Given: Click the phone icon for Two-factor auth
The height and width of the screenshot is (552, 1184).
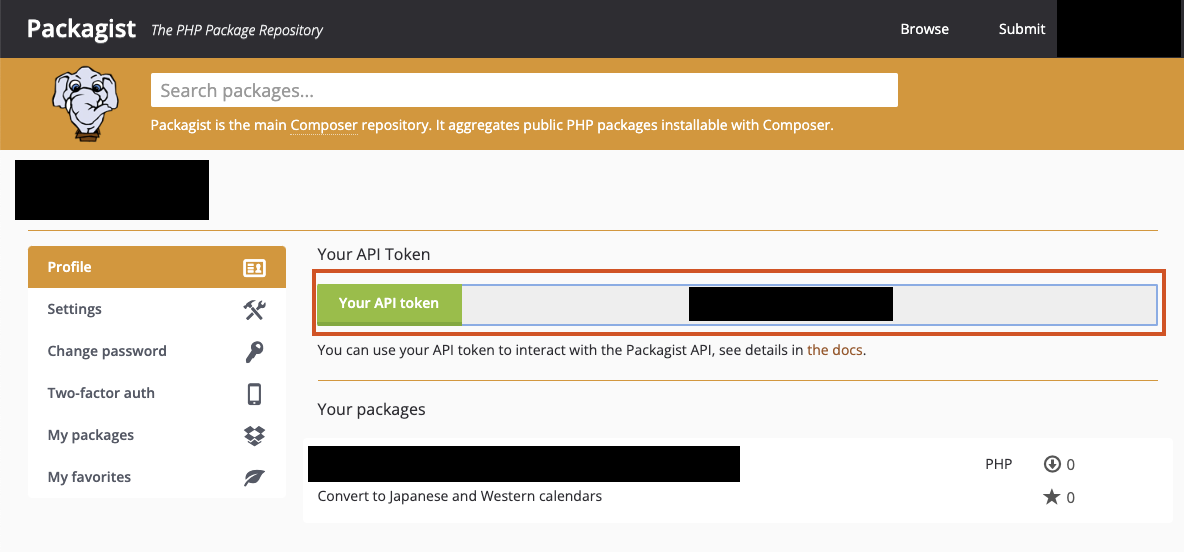Looking at the screenshot, I should coord(254,393).
